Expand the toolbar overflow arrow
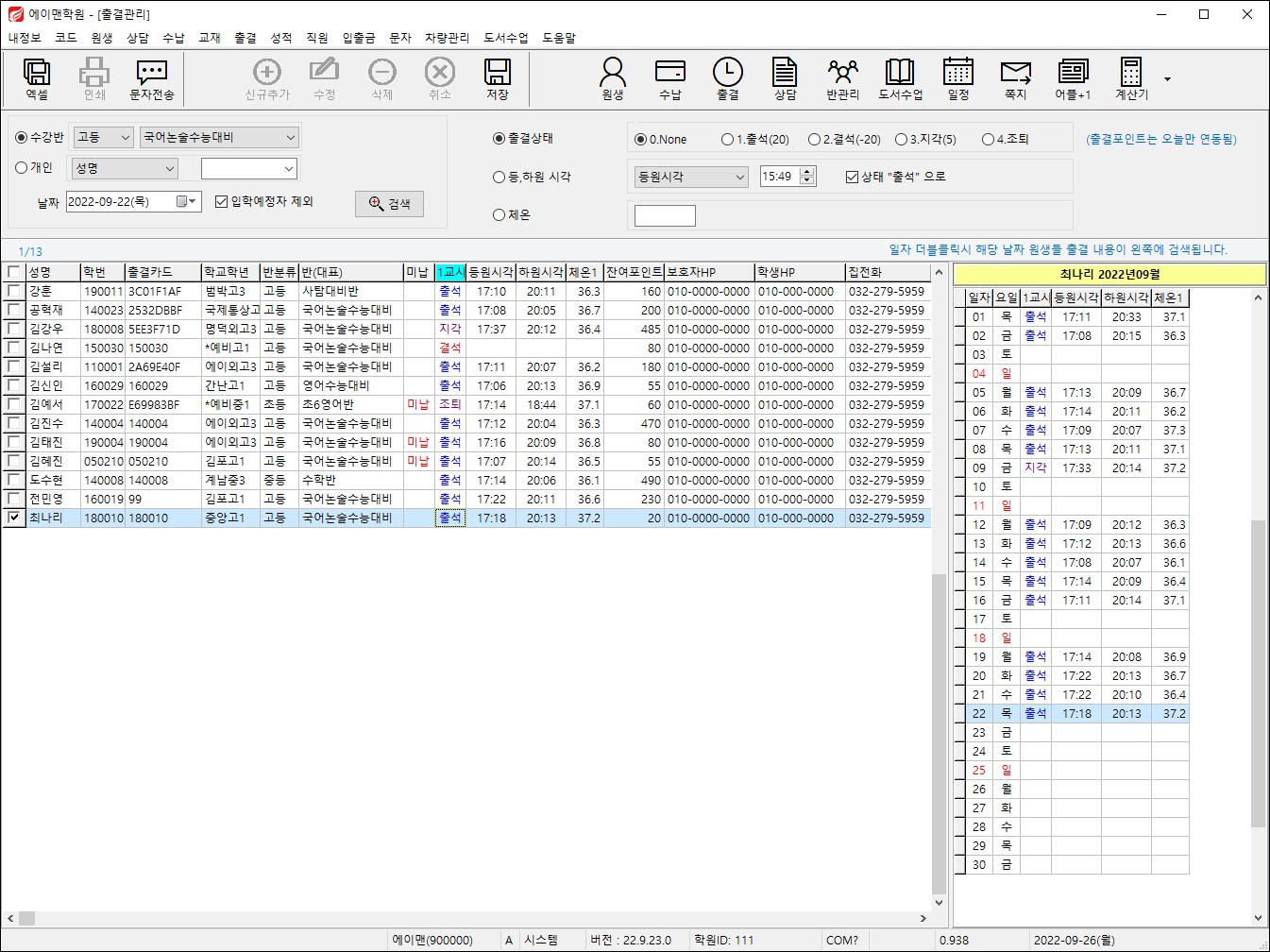The image size is (1270, 952). [1167, 79]
